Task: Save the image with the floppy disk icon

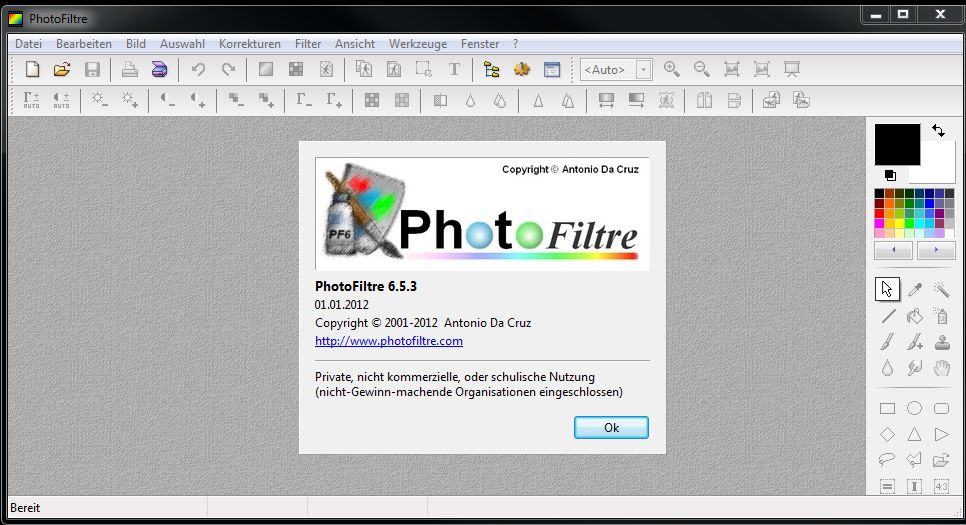Action: point(92,70)
